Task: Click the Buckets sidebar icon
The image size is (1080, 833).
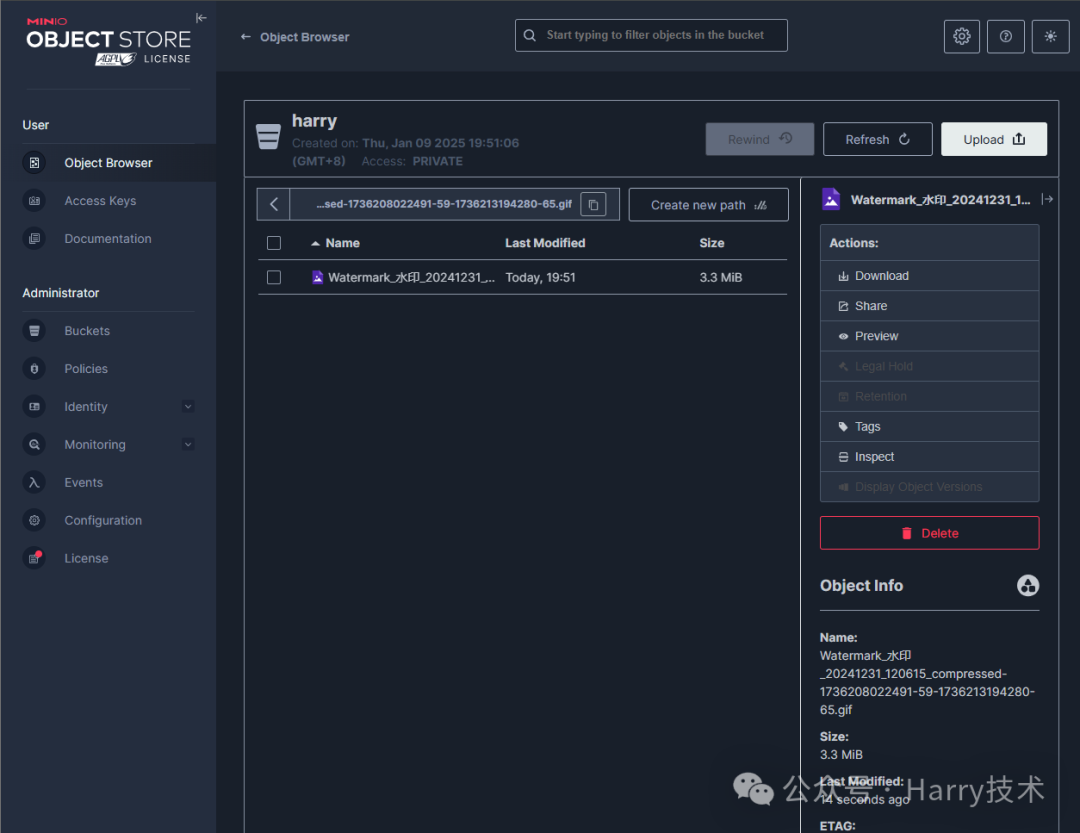Action: pyautogui.click(x=34, y=331)
